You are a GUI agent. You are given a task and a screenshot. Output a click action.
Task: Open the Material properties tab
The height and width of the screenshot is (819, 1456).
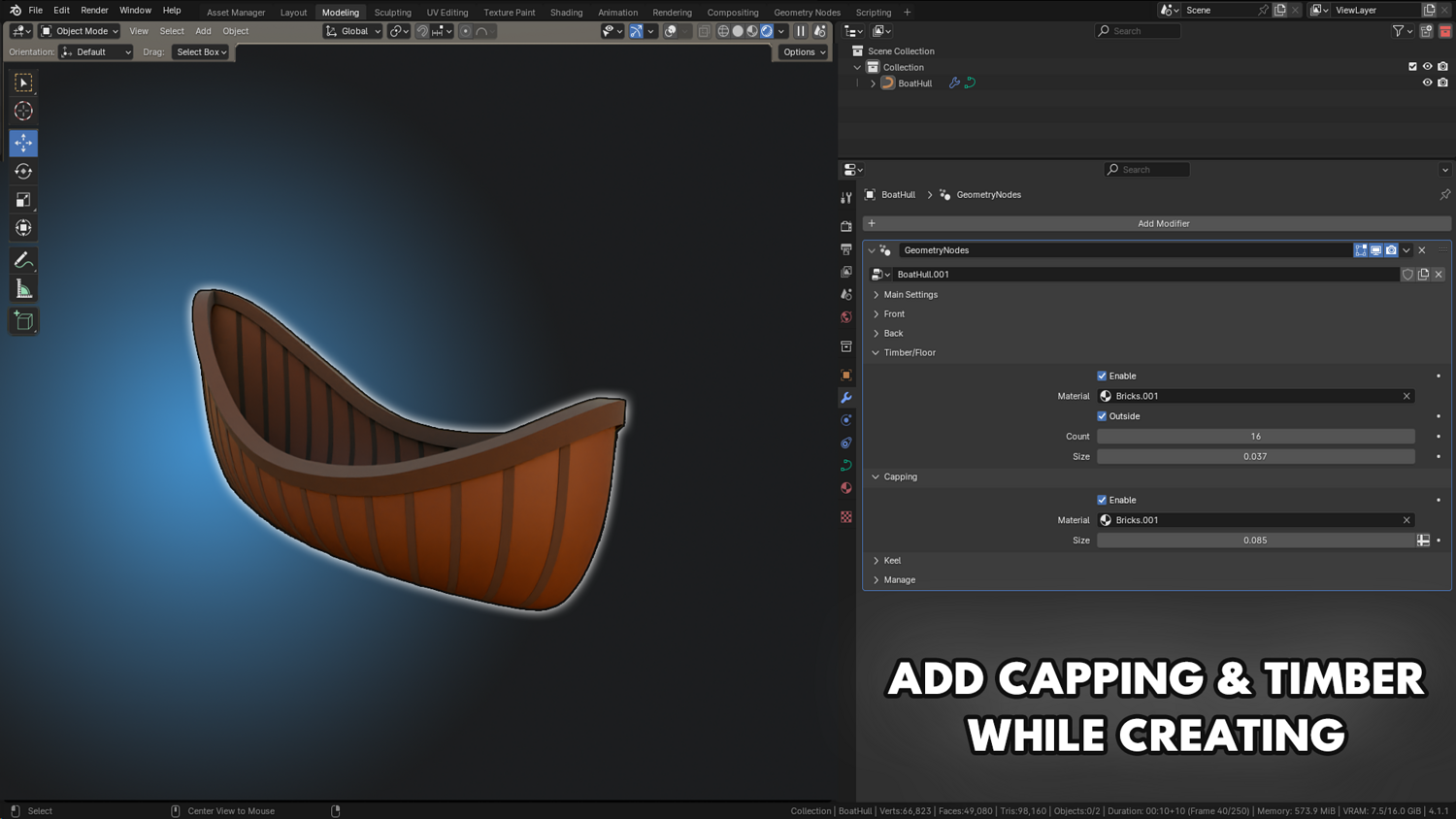point(846,488)
